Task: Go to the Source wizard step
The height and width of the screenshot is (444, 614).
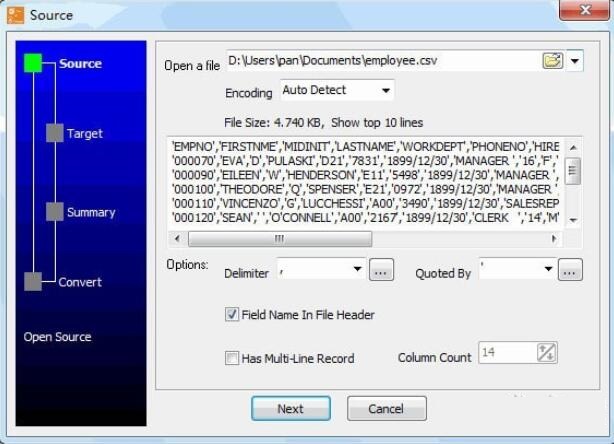Action: [x=80, y=63]
